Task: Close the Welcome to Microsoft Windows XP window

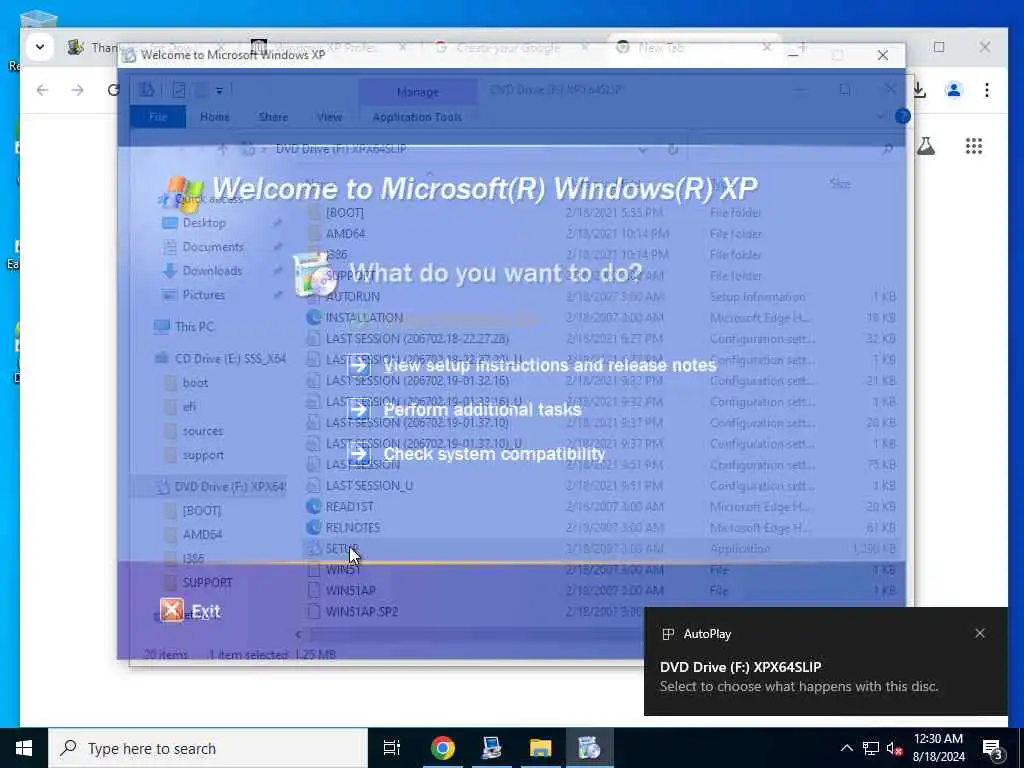Action: 882,56
